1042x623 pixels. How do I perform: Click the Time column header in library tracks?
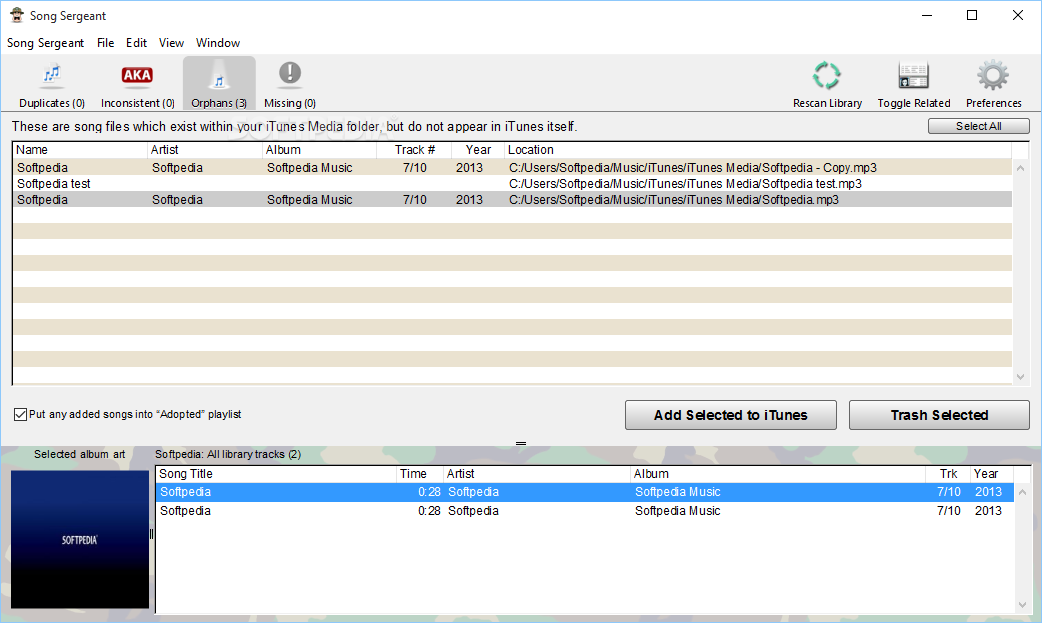(420, 473)
